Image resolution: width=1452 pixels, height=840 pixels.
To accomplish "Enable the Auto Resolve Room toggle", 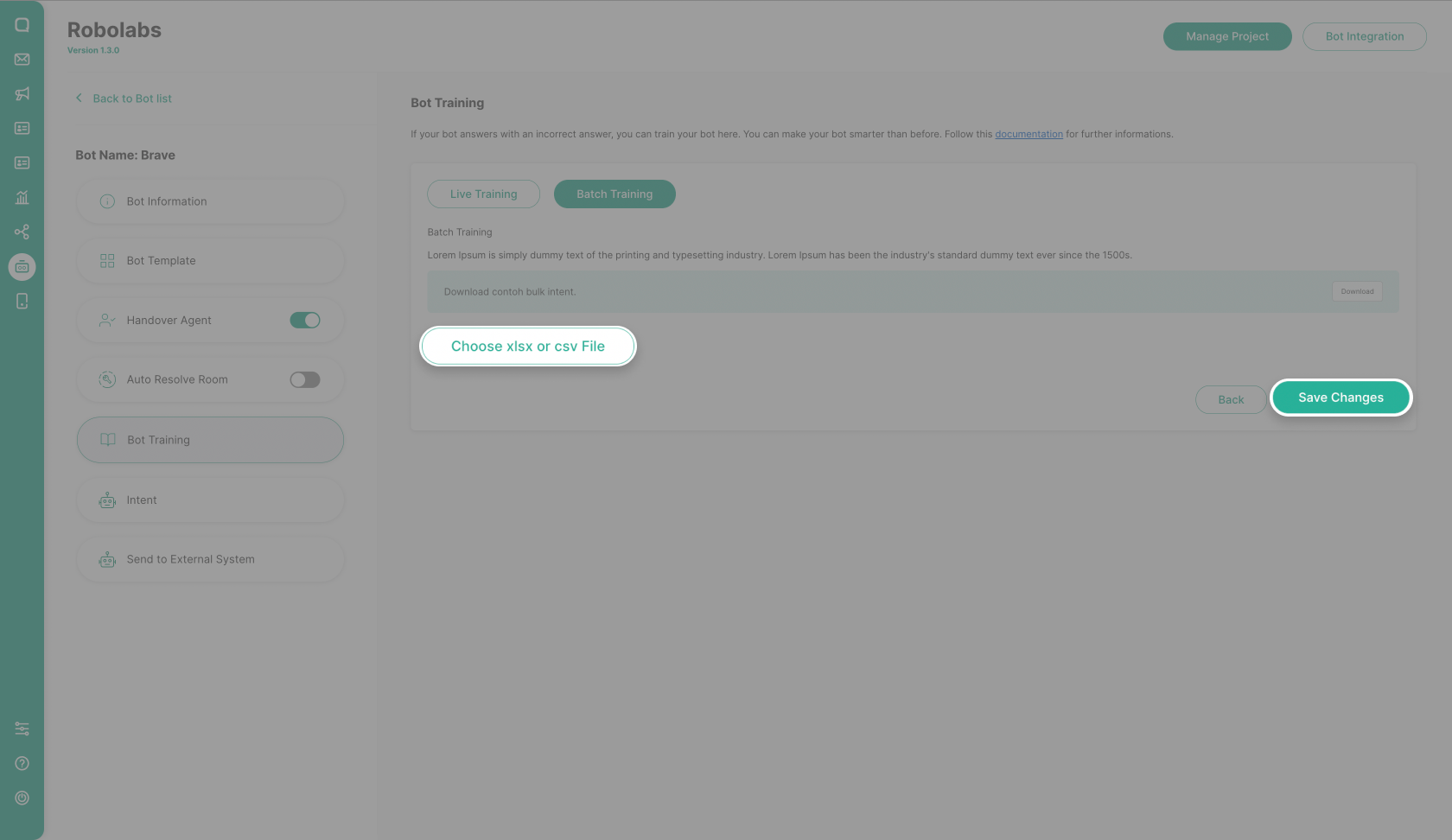I will point(304,379).
